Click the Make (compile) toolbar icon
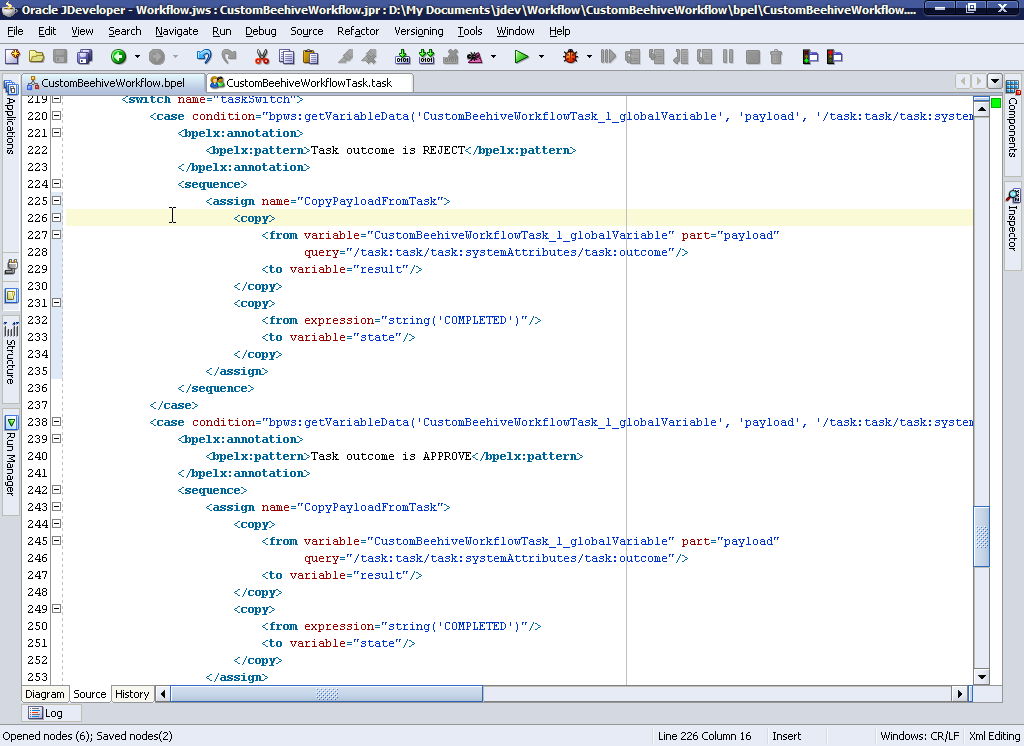The image size is (1024, 746). click(404, 57)
